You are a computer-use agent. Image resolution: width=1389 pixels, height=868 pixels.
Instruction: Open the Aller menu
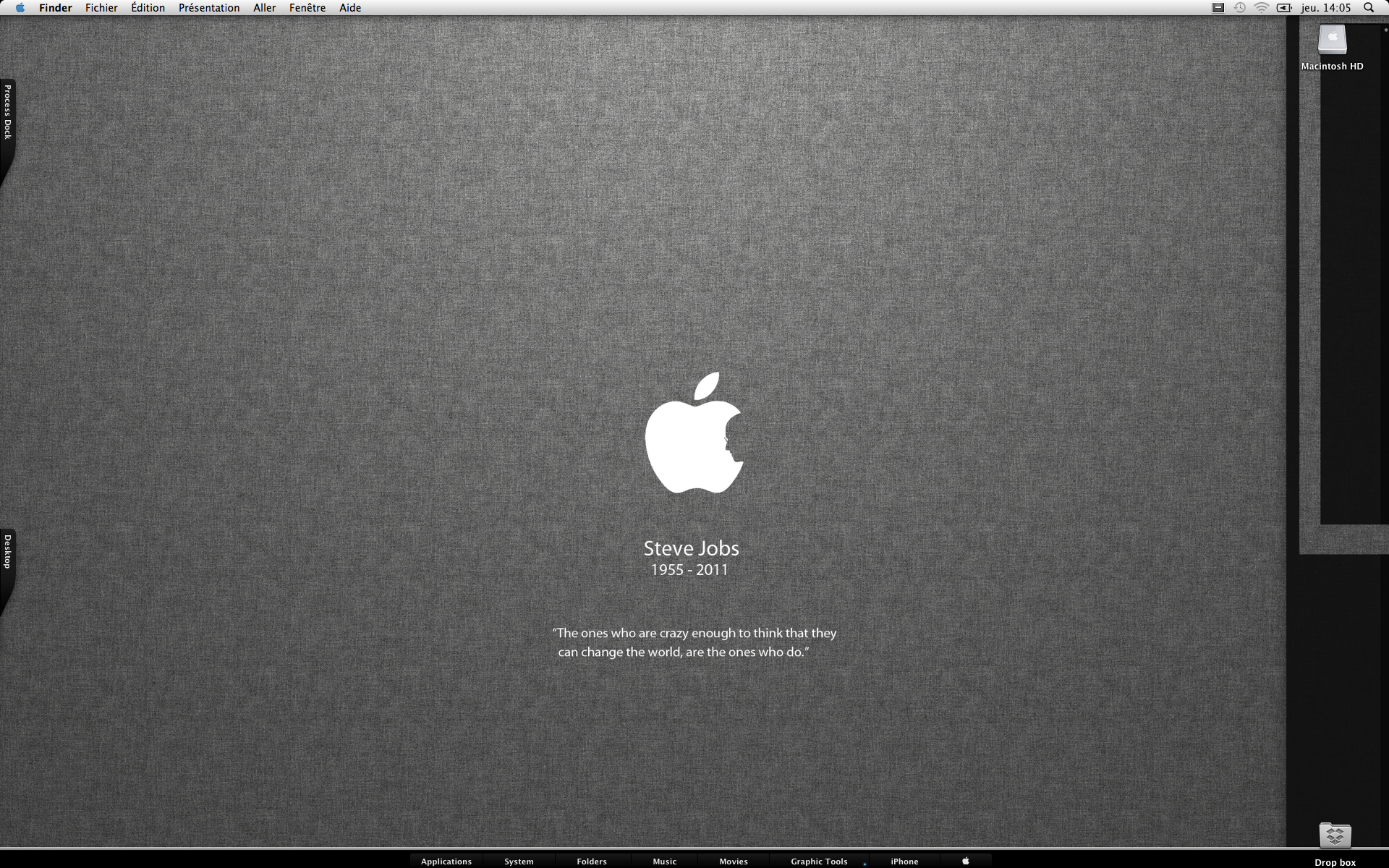[x=265, y=8]
